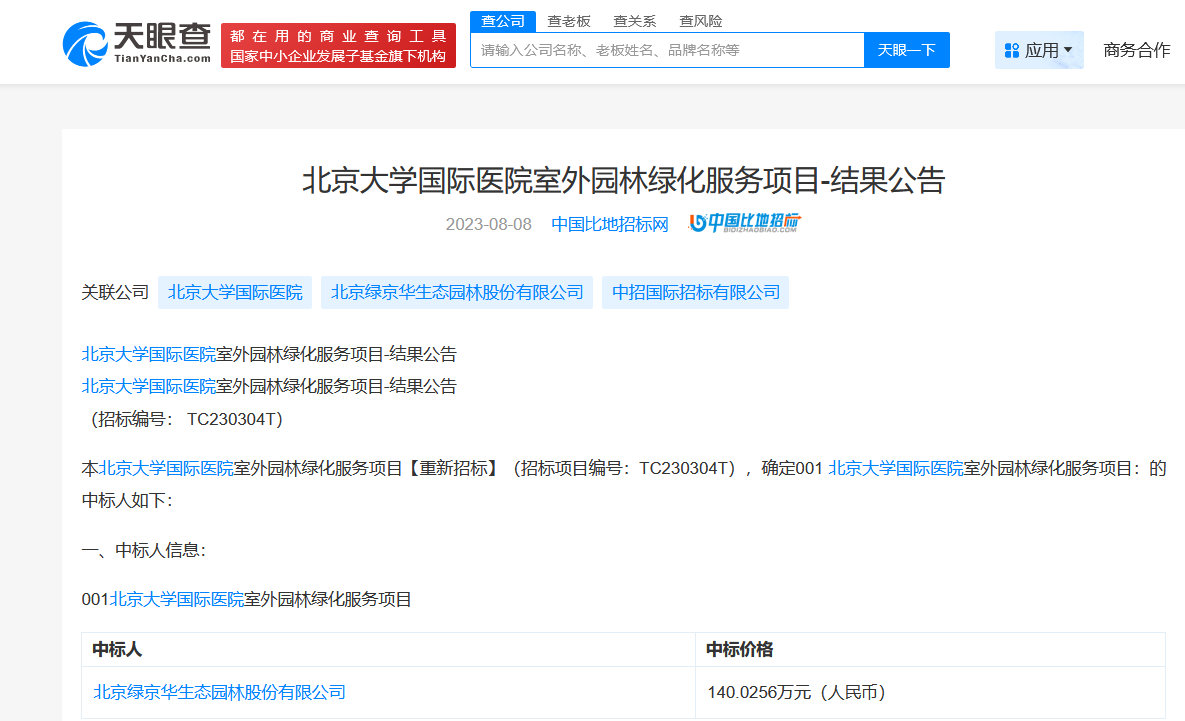Click 北京大学国际医院 link after 001 above the table
This screenshot has height=721, width=1185.
[x=177, y=599]
